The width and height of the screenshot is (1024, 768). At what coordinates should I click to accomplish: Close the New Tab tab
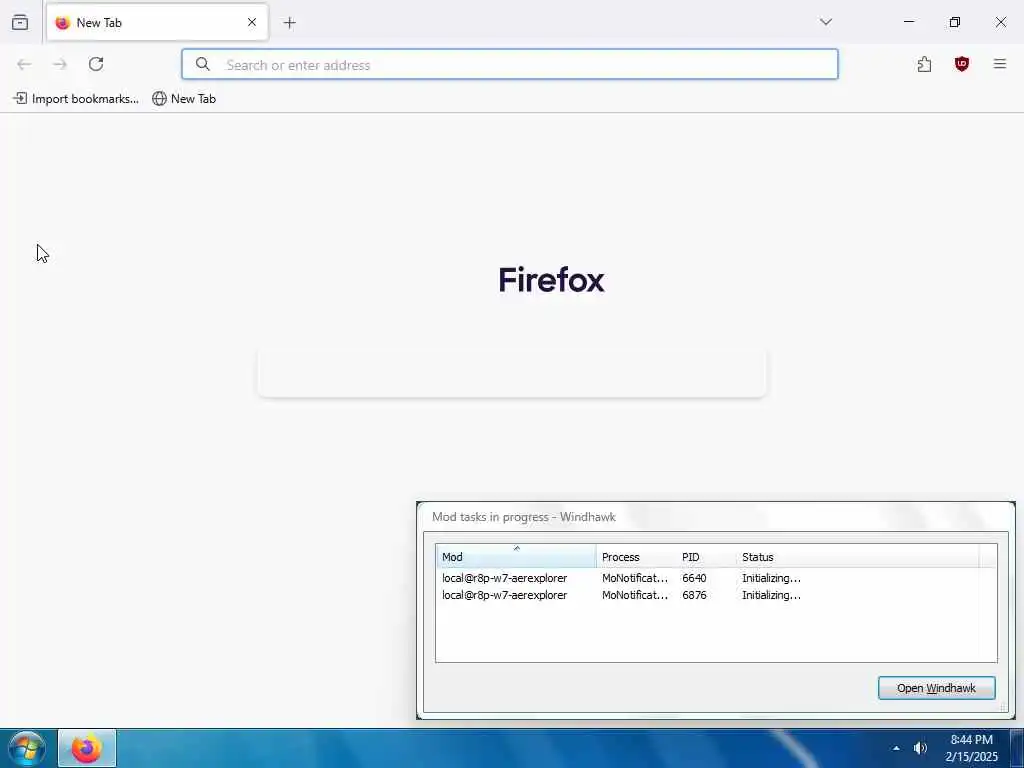[x=252, y=22]
